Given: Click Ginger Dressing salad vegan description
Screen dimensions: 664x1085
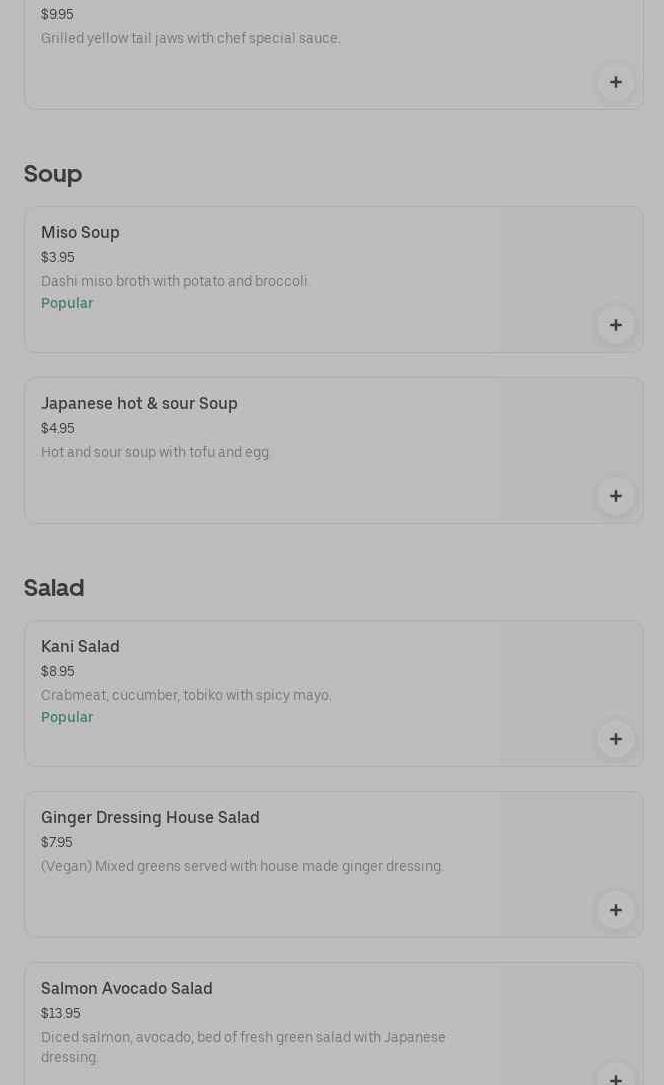Looking at the screenshot, I should pos(242,866).
